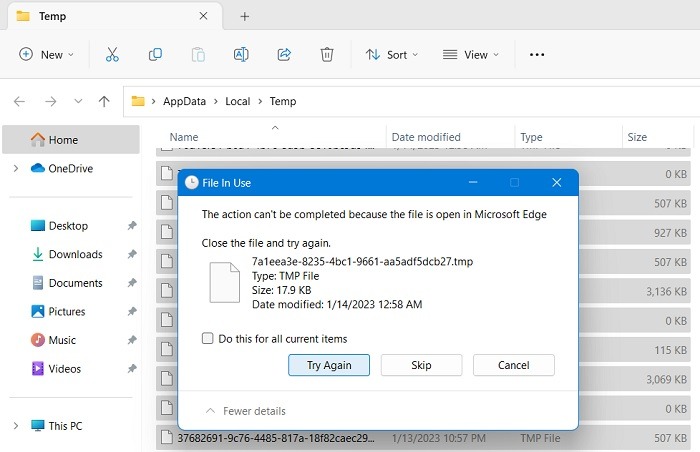This screenshot has height=452, width=700.
Task: Unpin Downloads using its pin icon
Action: pos(132,254)
